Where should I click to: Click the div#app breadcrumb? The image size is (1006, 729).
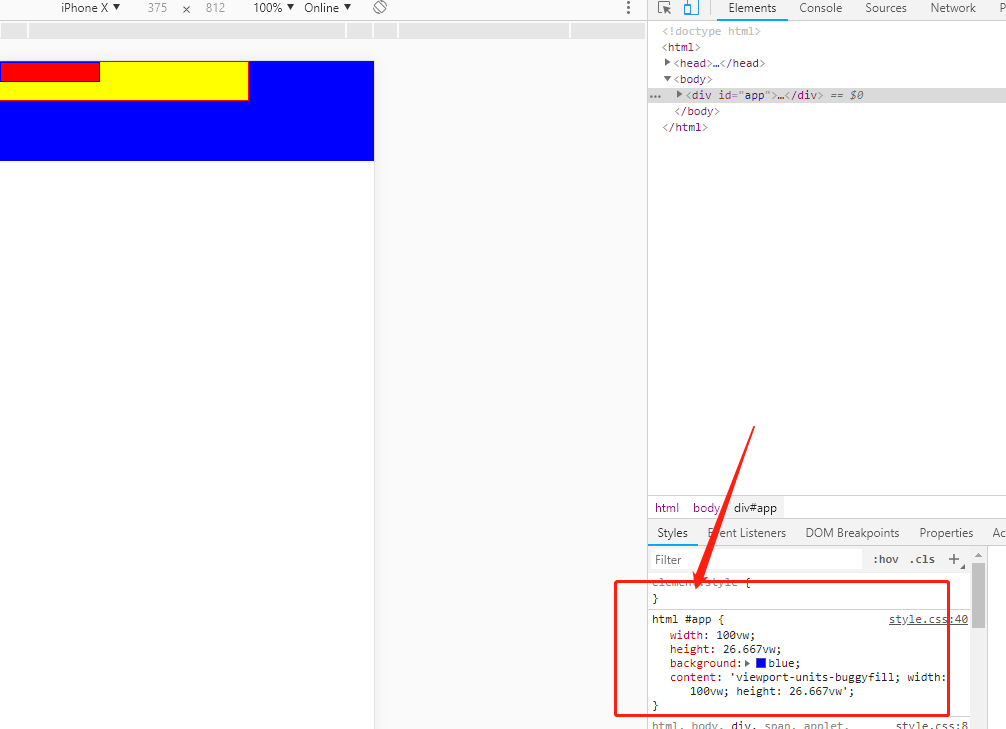(x=755, y=508)
